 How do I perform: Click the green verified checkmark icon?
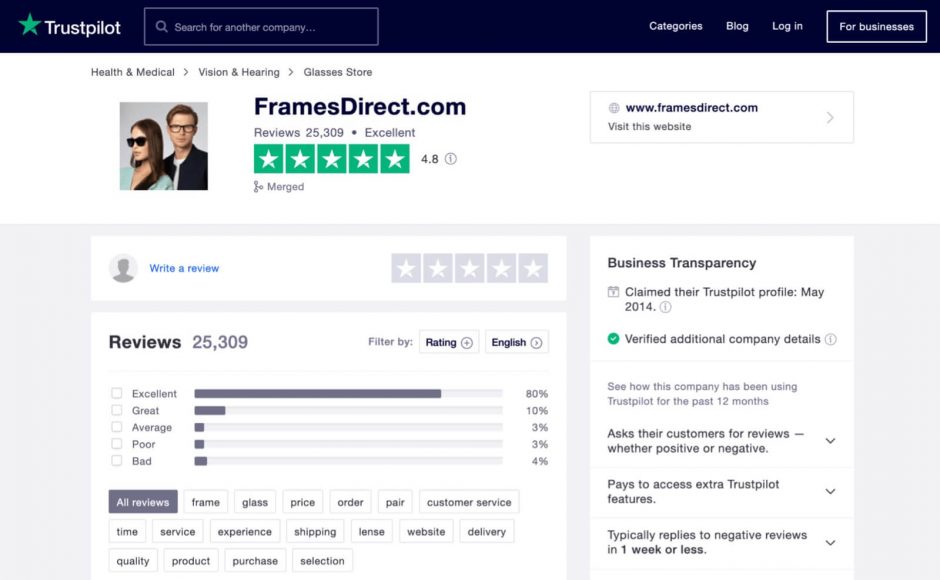pos(614,339)
